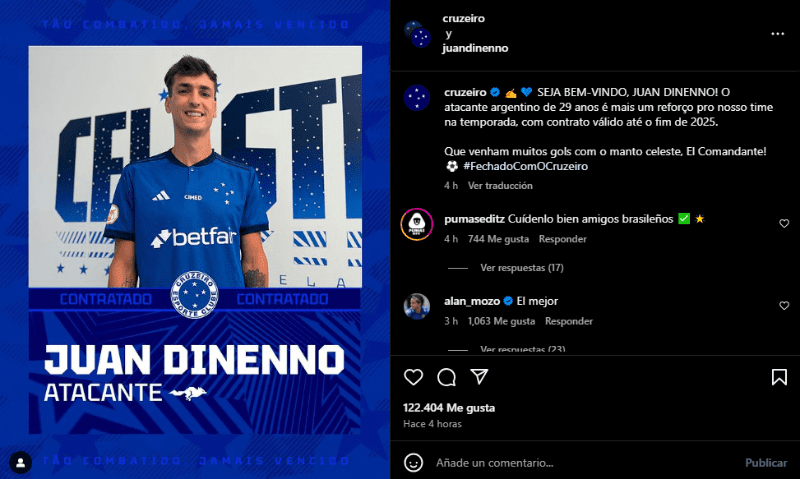The width and height of the screenshot is (800, 479).
Task: Like the alan_mozo comment
Action: click(784, 306)
